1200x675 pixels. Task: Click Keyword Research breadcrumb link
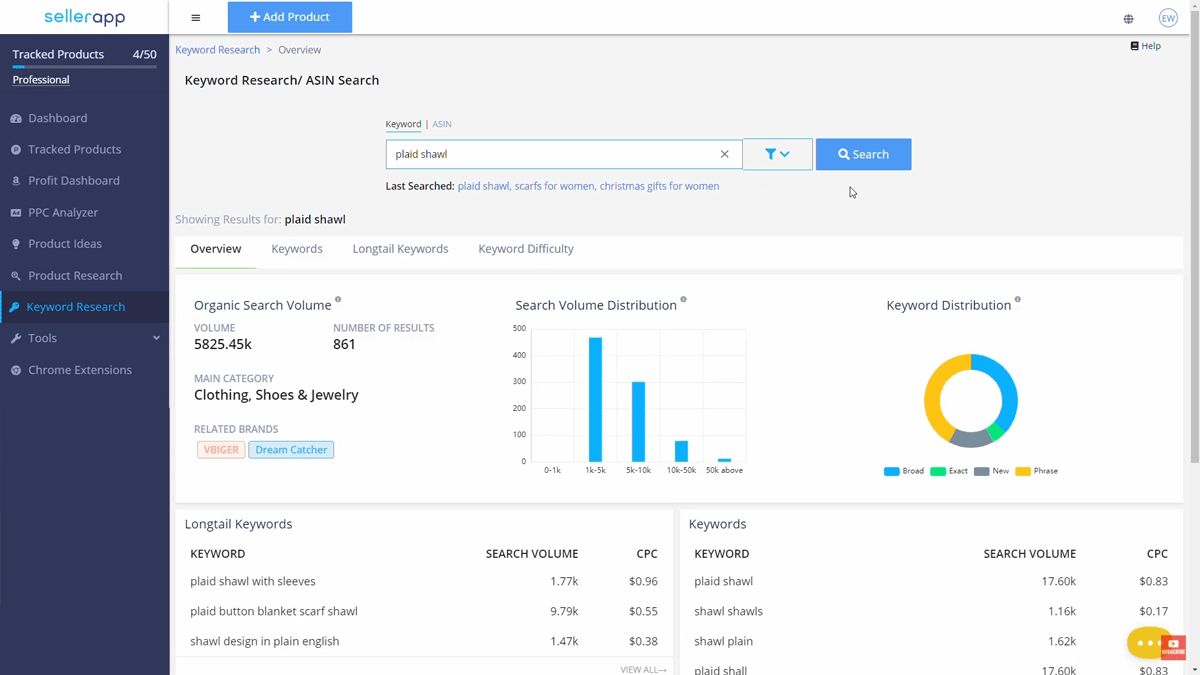(x=217, y=50)
